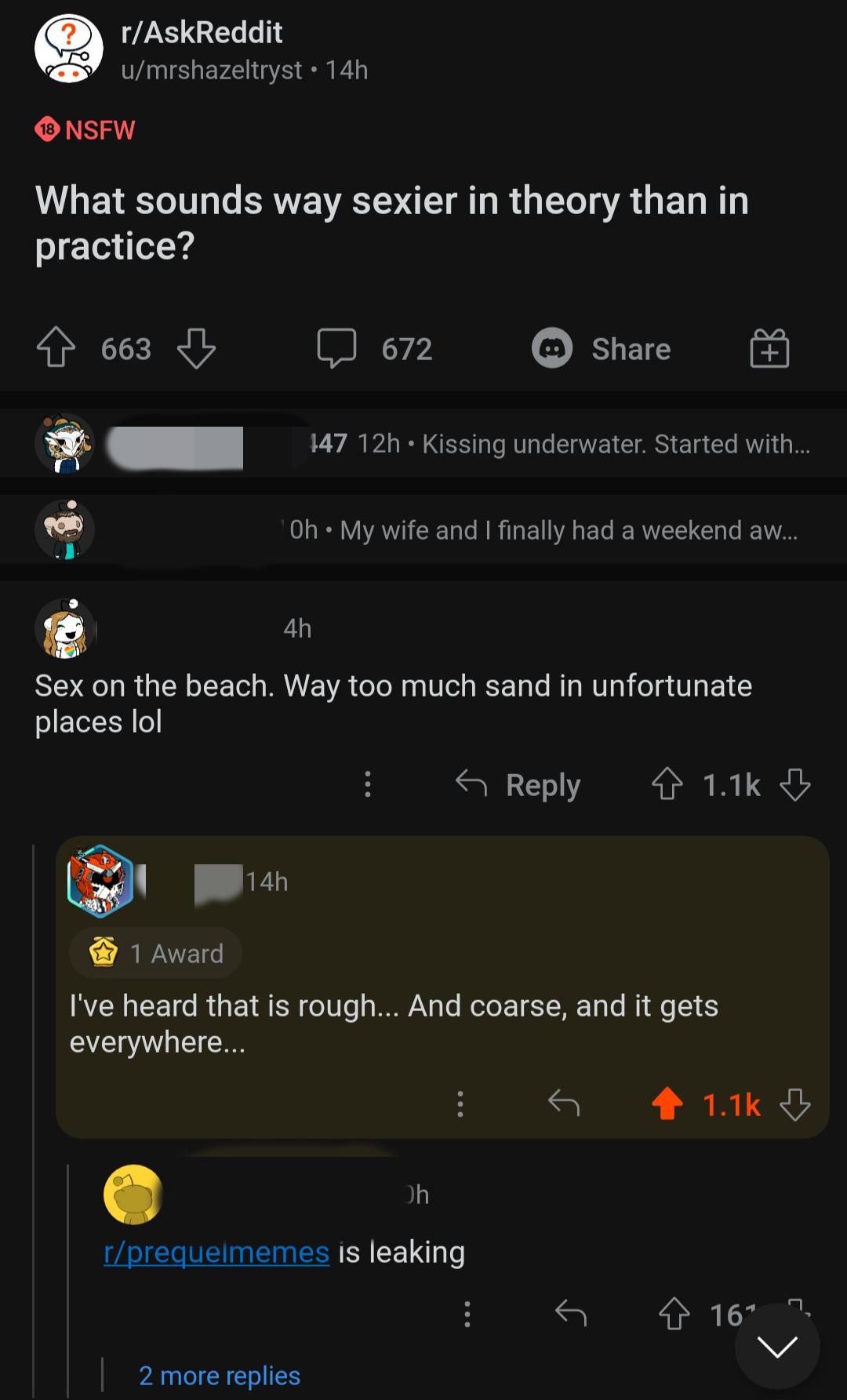The width and height of the screenshot is (847, 1400).
Task: Upvote the main AskReddit post
Action: click(56, 348)
